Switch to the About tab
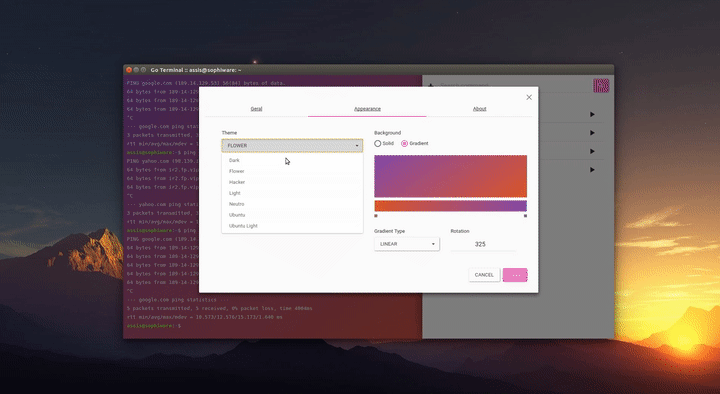Viewport: 720px width, 394px height. [479, 109]
